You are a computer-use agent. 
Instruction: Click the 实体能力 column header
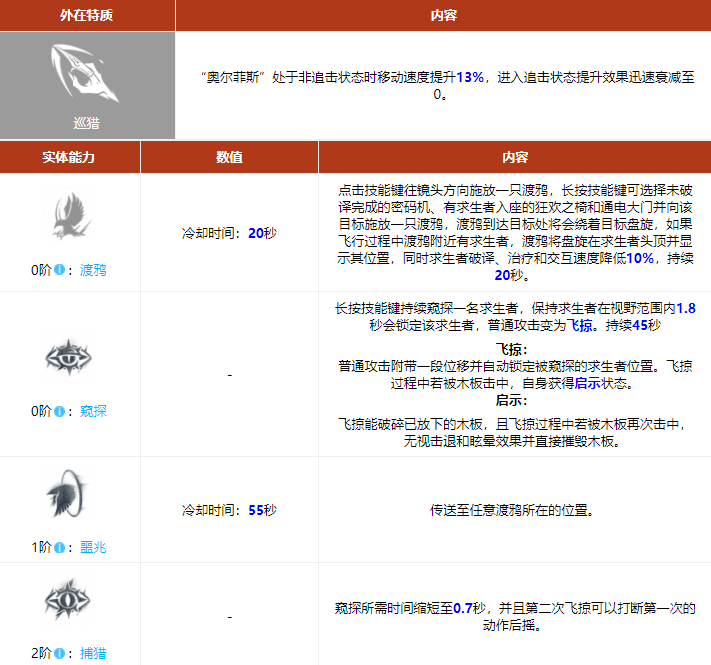pyautogui.click(x=69, y=157)
